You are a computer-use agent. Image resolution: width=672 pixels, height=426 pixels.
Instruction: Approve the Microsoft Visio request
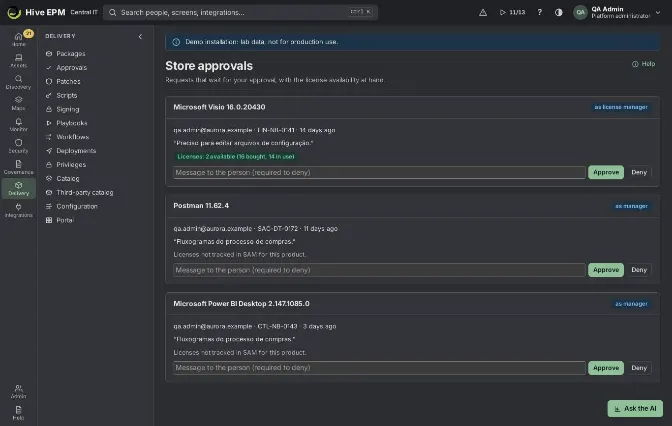point(606,172)
